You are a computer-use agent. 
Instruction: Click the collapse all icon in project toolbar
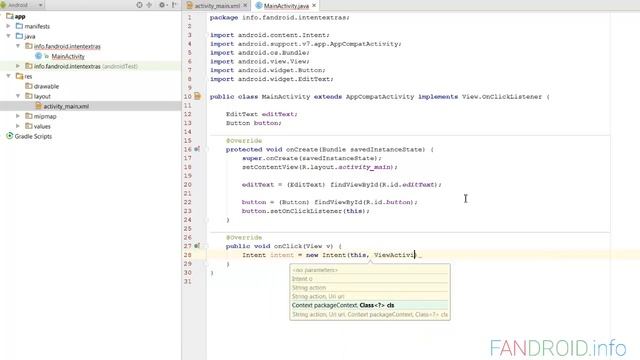(x=149, y=5)
